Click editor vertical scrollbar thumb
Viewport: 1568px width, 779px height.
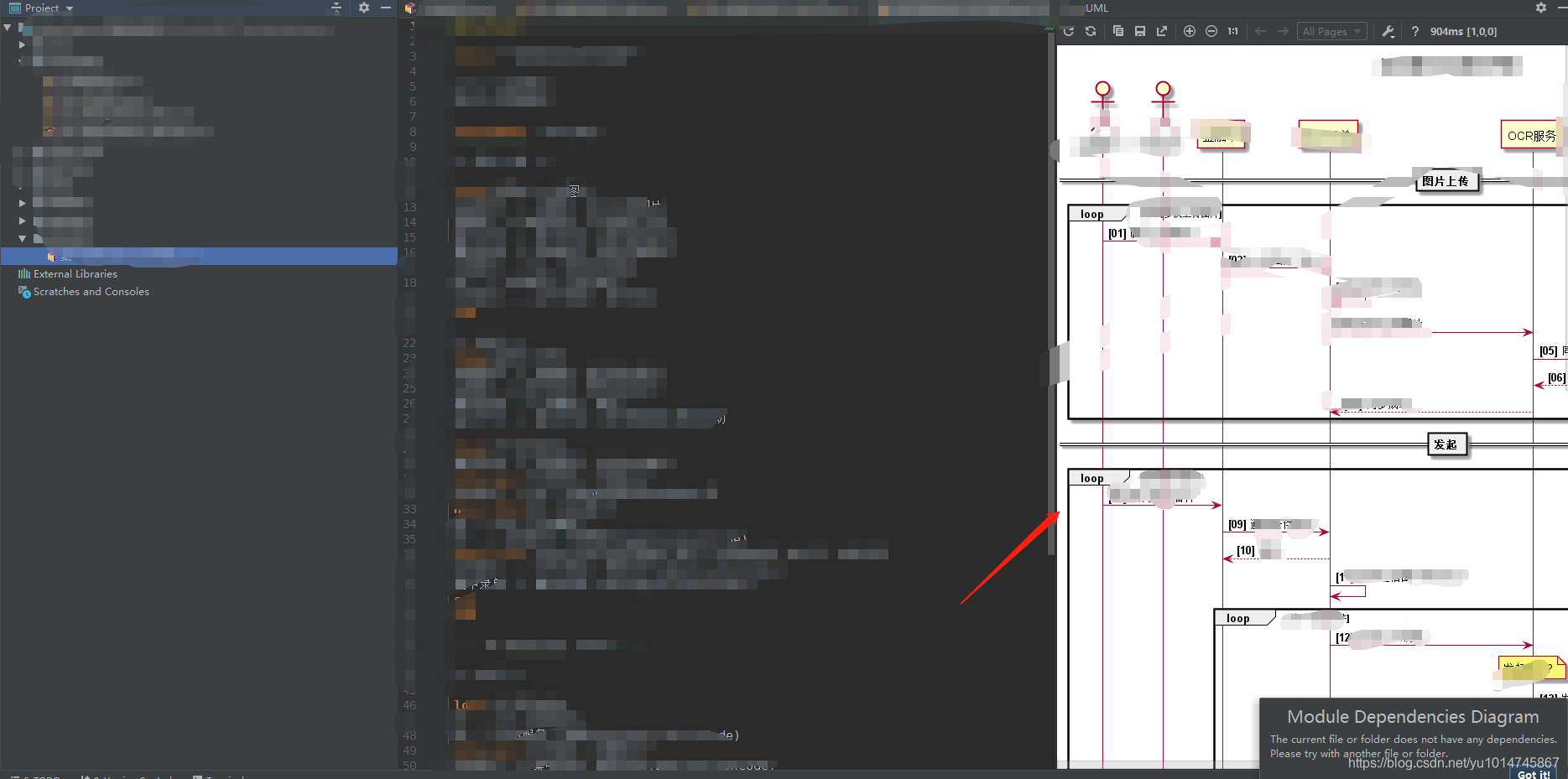pyautogui.click(x=1051, y=293)
